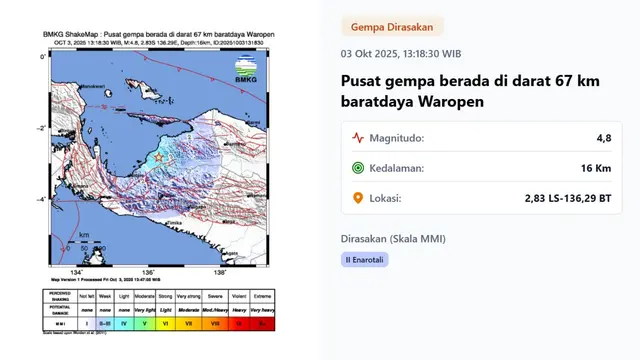Click the Gempa Dirasakan badge
This screenshot has width=640, height=360.
(x=392, y=27)
